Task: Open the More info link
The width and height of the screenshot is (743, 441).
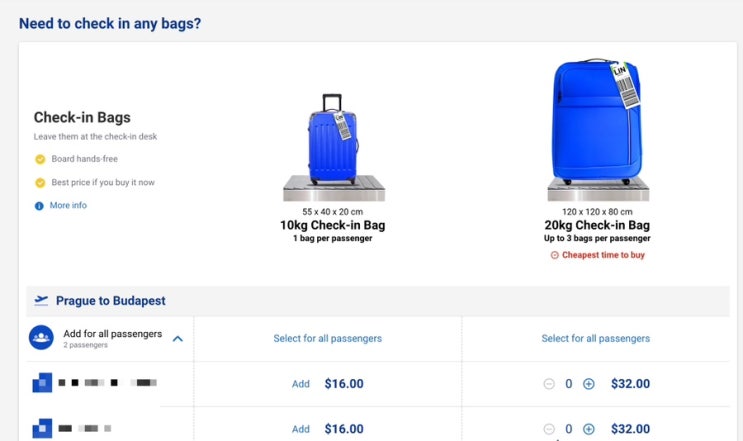Action: point(68,205)
